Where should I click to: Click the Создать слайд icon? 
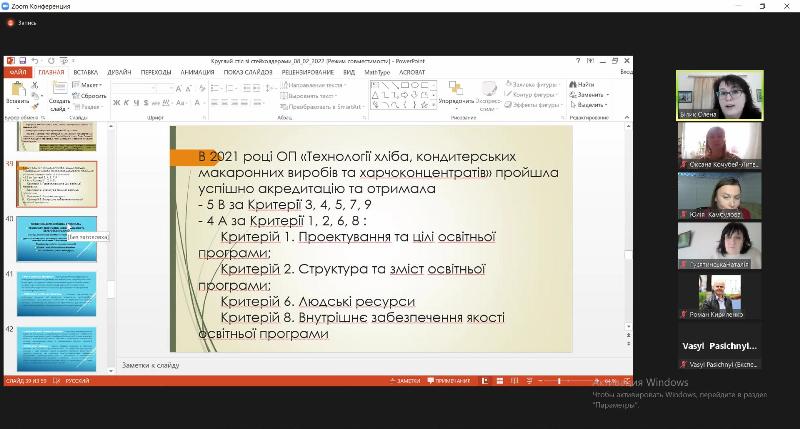(x=60, y=88)
